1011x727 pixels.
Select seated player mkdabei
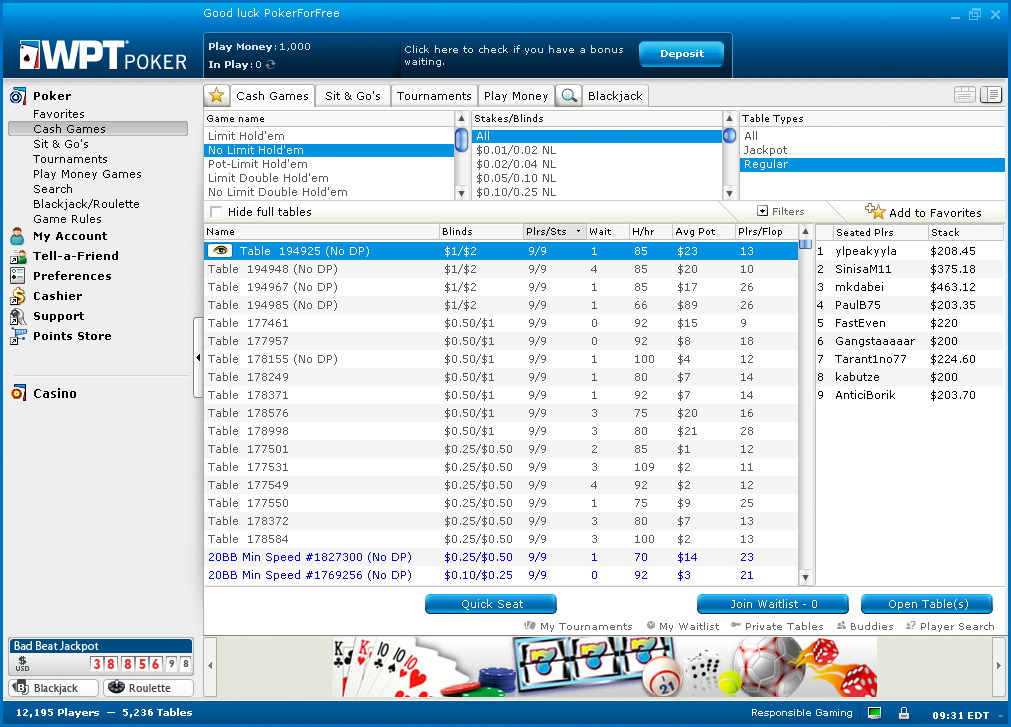pos(910,287)
